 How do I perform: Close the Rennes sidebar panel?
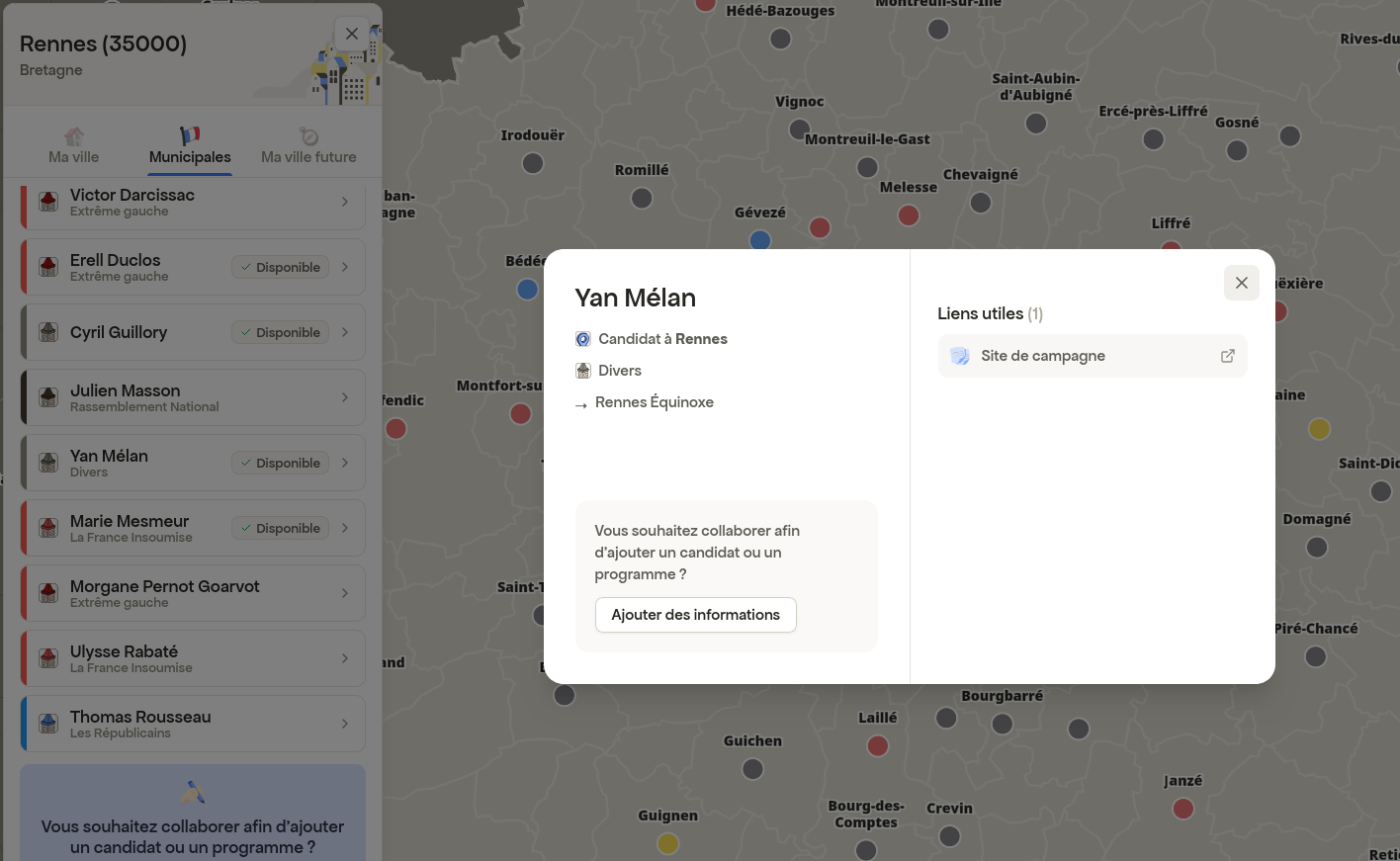tap(352, 34)
